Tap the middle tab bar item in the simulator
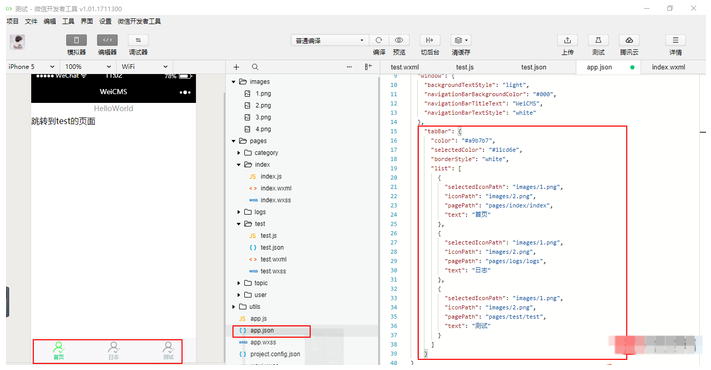This screenshot has height=370, width=711. pyautogui.click(x=113, y=351)
